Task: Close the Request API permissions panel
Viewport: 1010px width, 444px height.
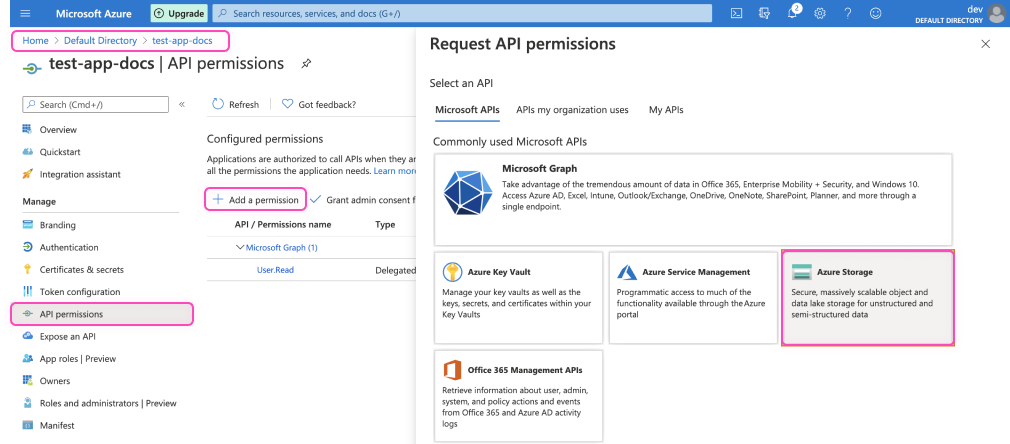Action: point(985,44)
